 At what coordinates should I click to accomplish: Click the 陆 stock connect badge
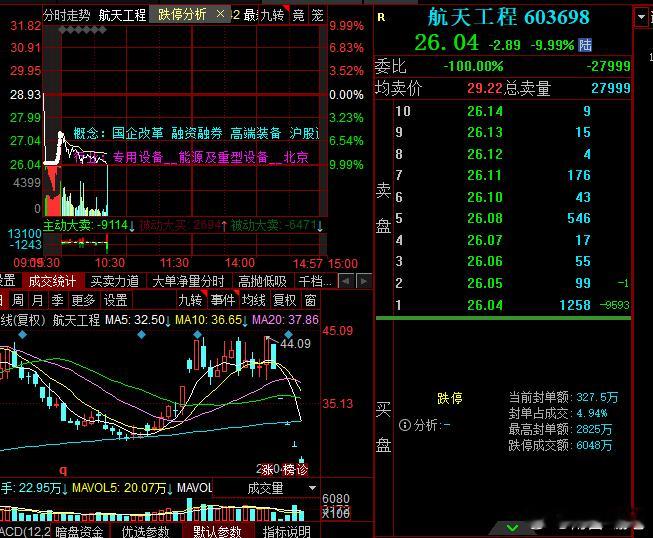pos(585,45)
